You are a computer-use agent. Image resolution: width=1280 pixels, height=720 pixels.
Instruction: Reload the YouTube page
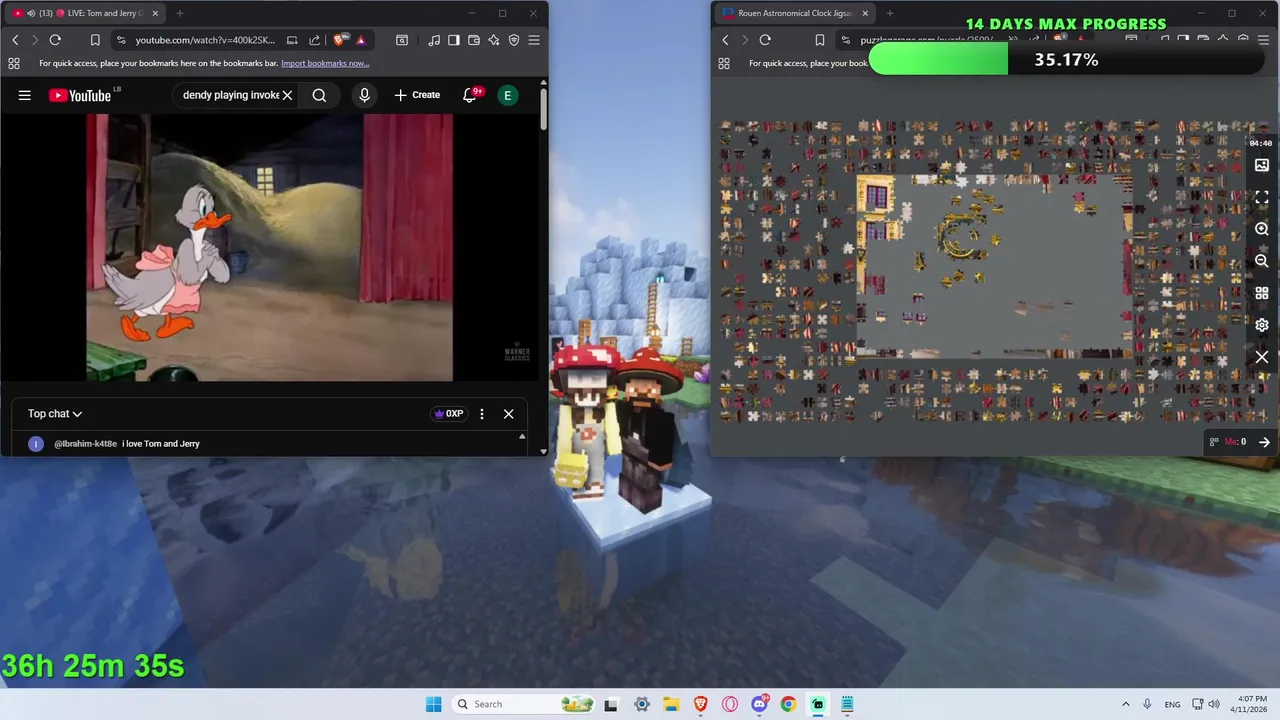point(55,40)
